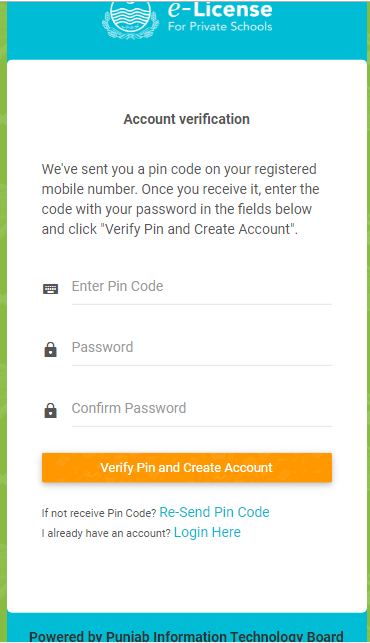The height and width of the screenshot is (643, 370).
Task: Click the e-License title text
Action: pos(220,10)
